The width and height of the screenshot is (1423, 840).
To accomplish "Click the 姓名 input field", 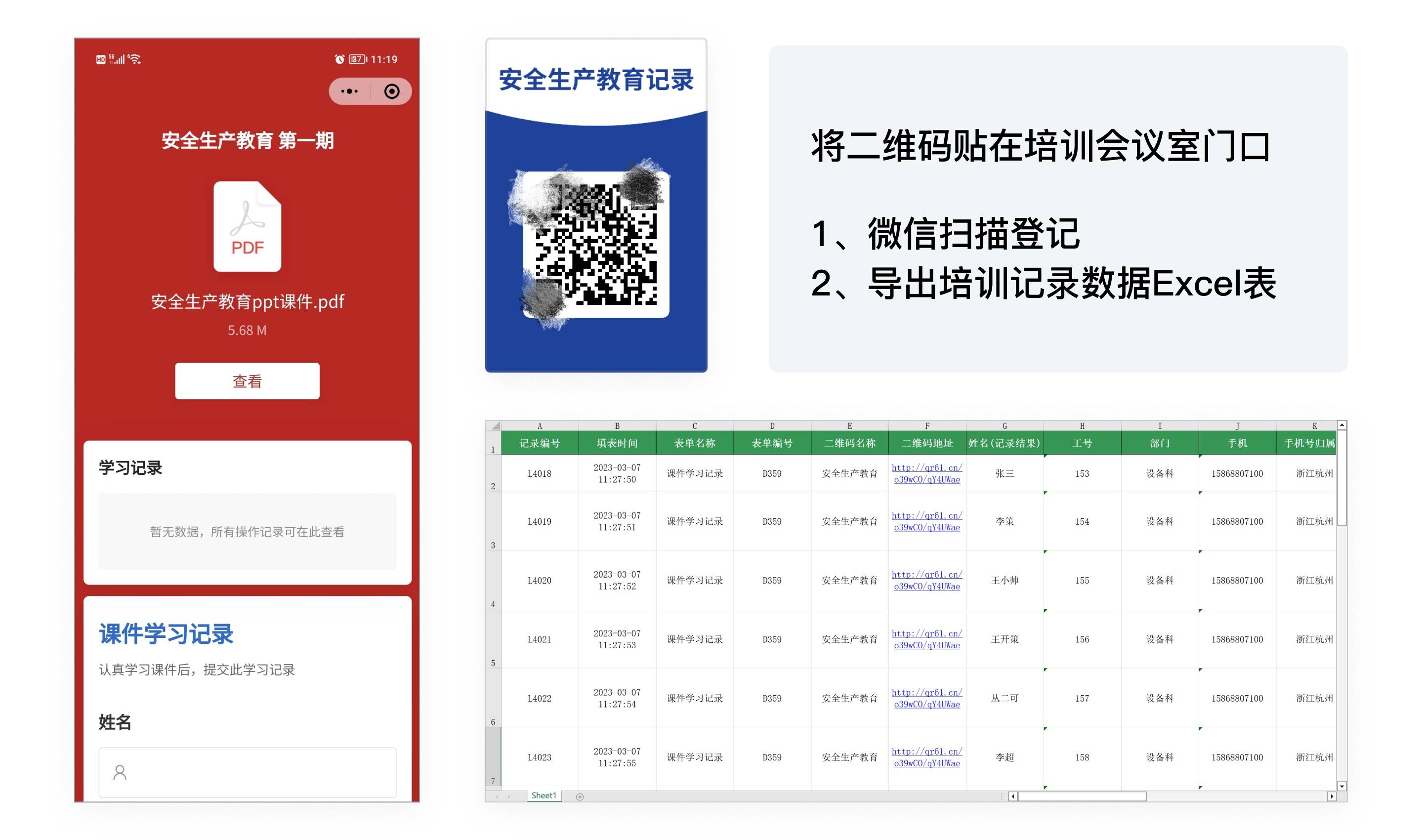I will coord(248,772).
